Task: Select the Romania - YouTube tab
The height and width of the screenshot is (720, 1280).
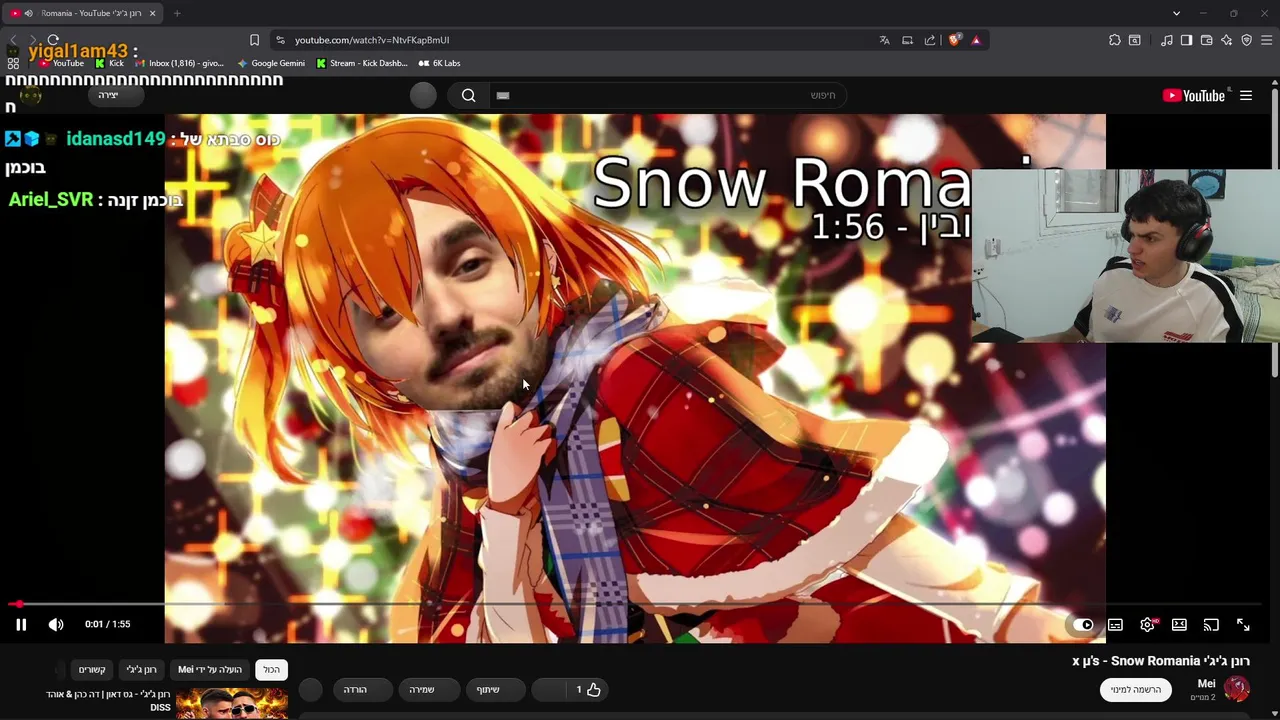Action: click(x=84, y=13)
